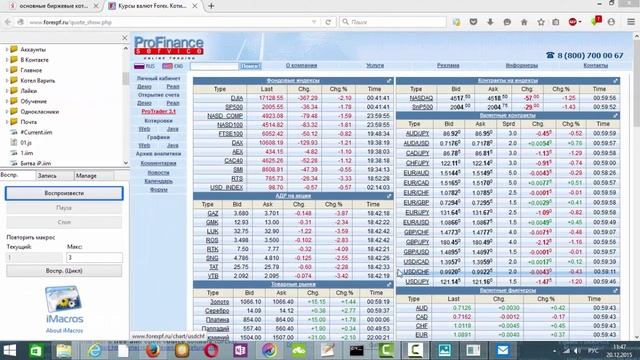This screenshot has height=360, width=640.
Task: Switch to the Manage tab in iMacros
Action: [93, 176]
